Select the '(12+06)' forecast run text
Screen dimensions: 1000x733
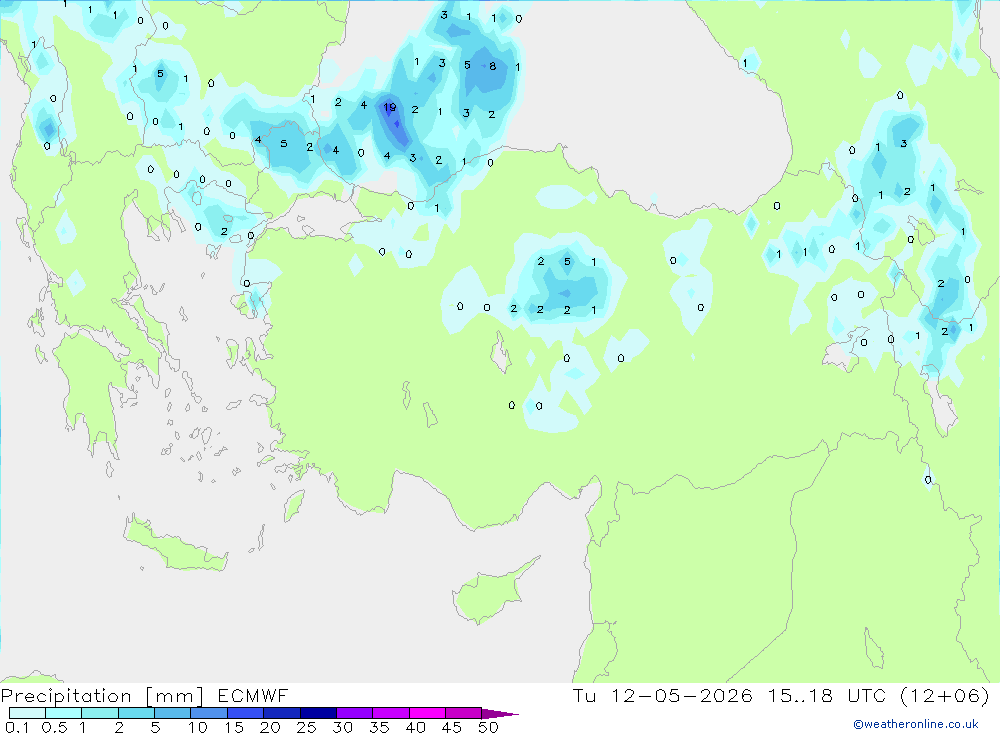click(x=945, y=695)
